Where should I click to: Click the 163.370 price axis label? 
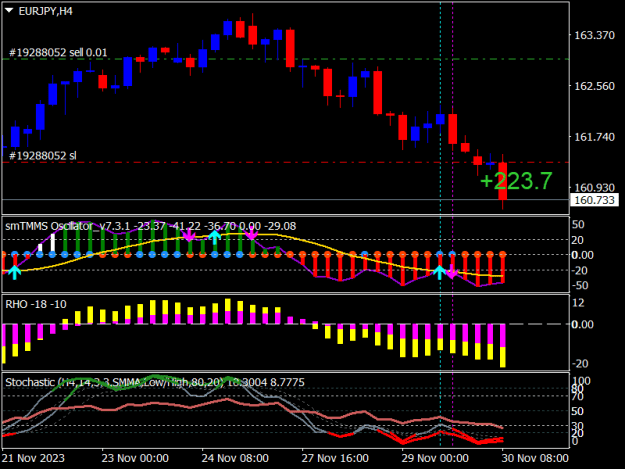point(594,35)
